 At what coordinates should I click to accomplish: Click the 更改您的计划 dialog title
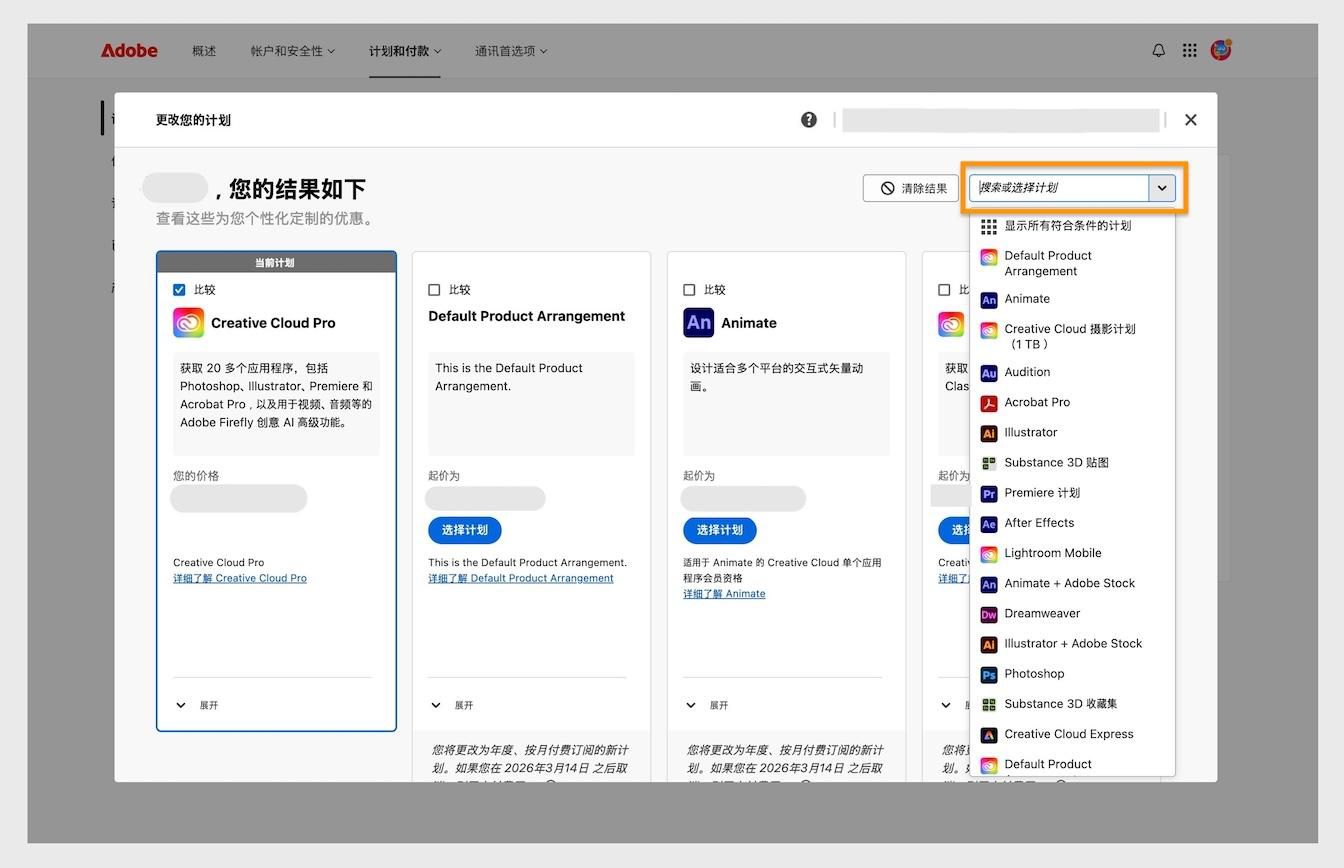coord(193,120)
